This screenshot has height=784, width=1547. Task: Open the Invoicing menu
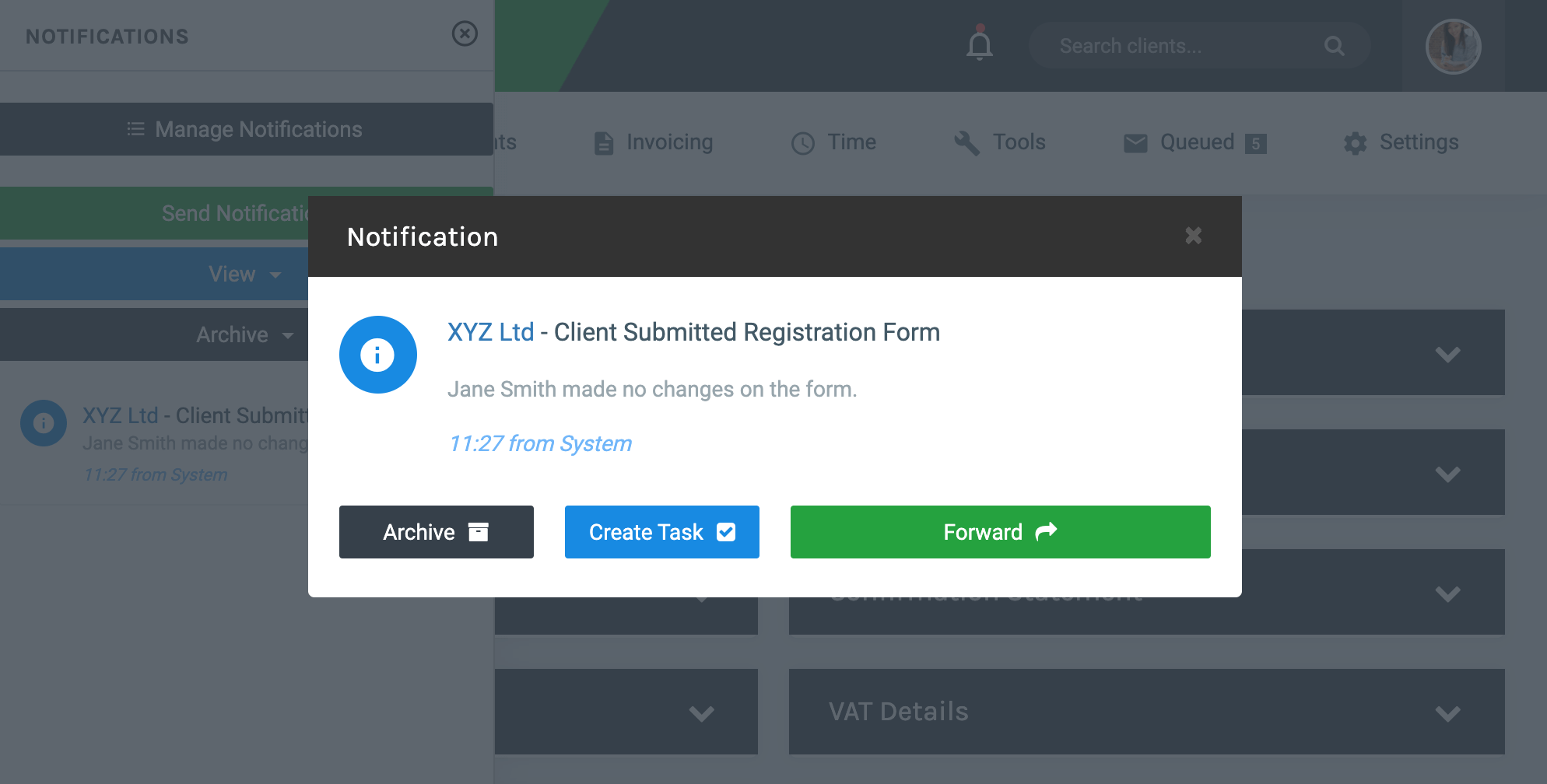click(x=653, y=142)
